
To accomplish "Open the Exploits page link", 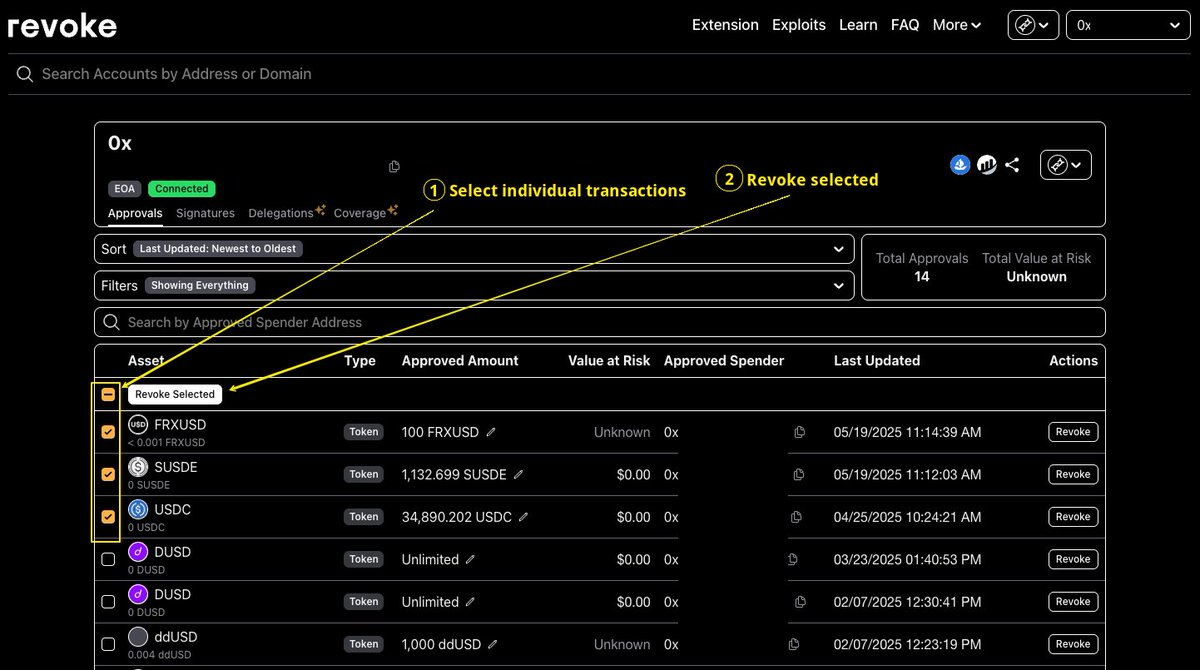I will (798, 25).
